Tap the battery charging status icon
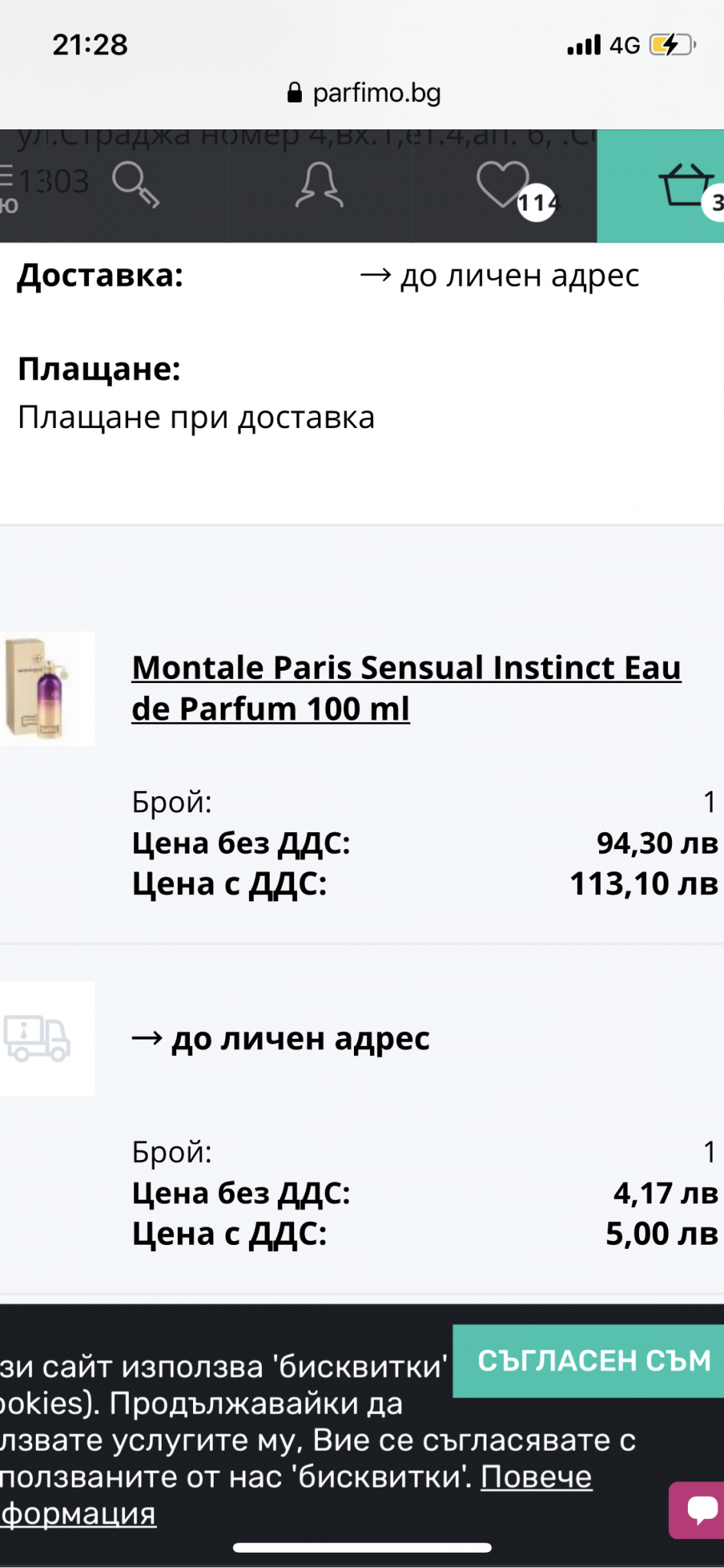 671,45
